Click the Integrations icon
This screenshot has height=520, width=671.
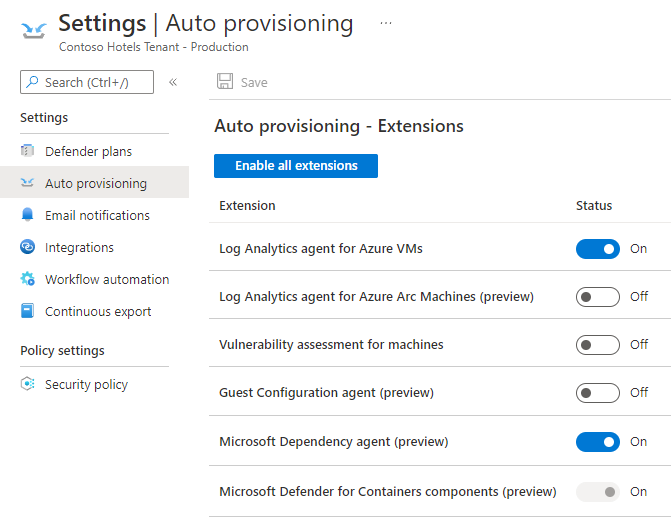pyautogui.click(x=27, y=247)
